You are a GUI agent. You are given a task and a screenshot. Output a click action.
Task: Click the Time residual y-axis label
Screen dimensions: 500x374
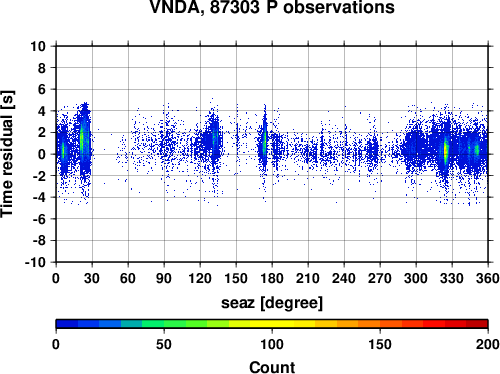pyautogui.click(x=7, y=154)
